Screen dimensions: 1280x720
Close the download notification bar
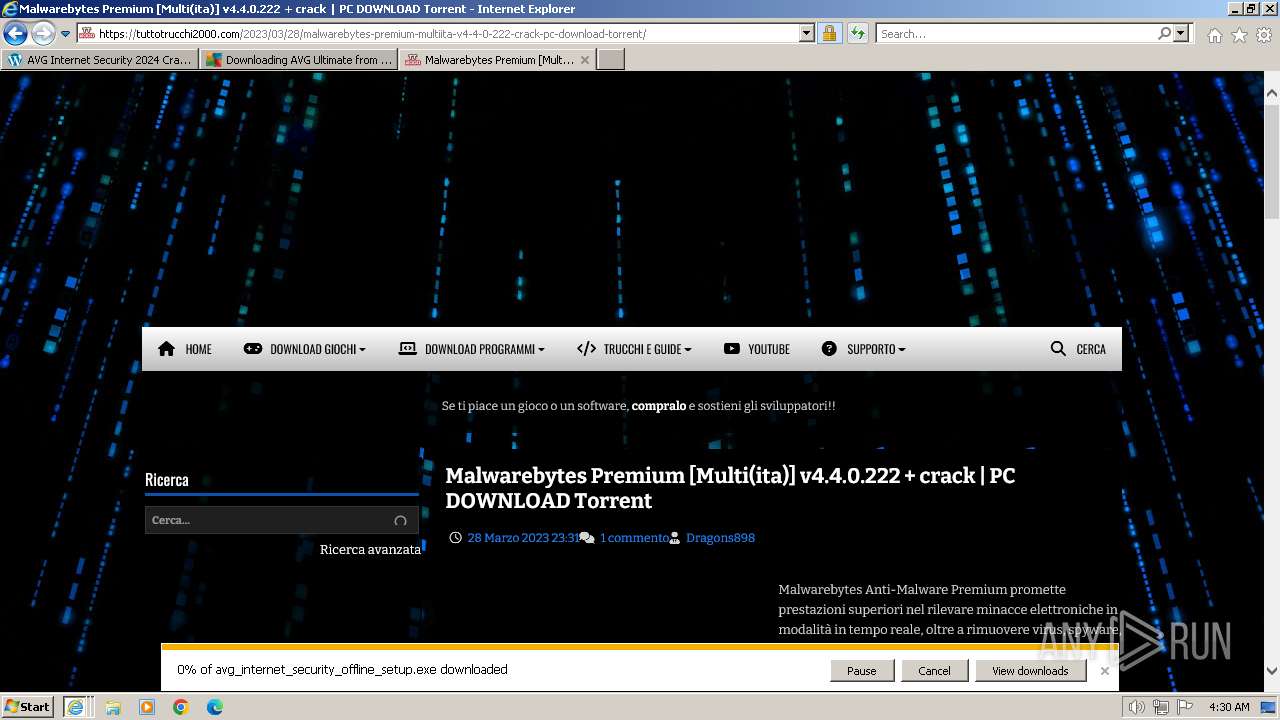pyautogui.click(x=1104, y=671)
